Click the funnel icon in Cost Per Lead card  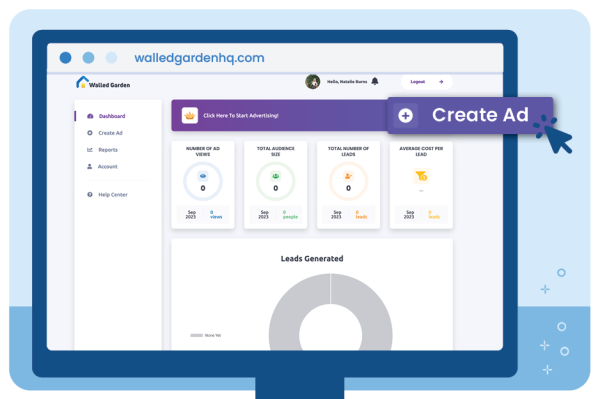click(x=421, y=176)
